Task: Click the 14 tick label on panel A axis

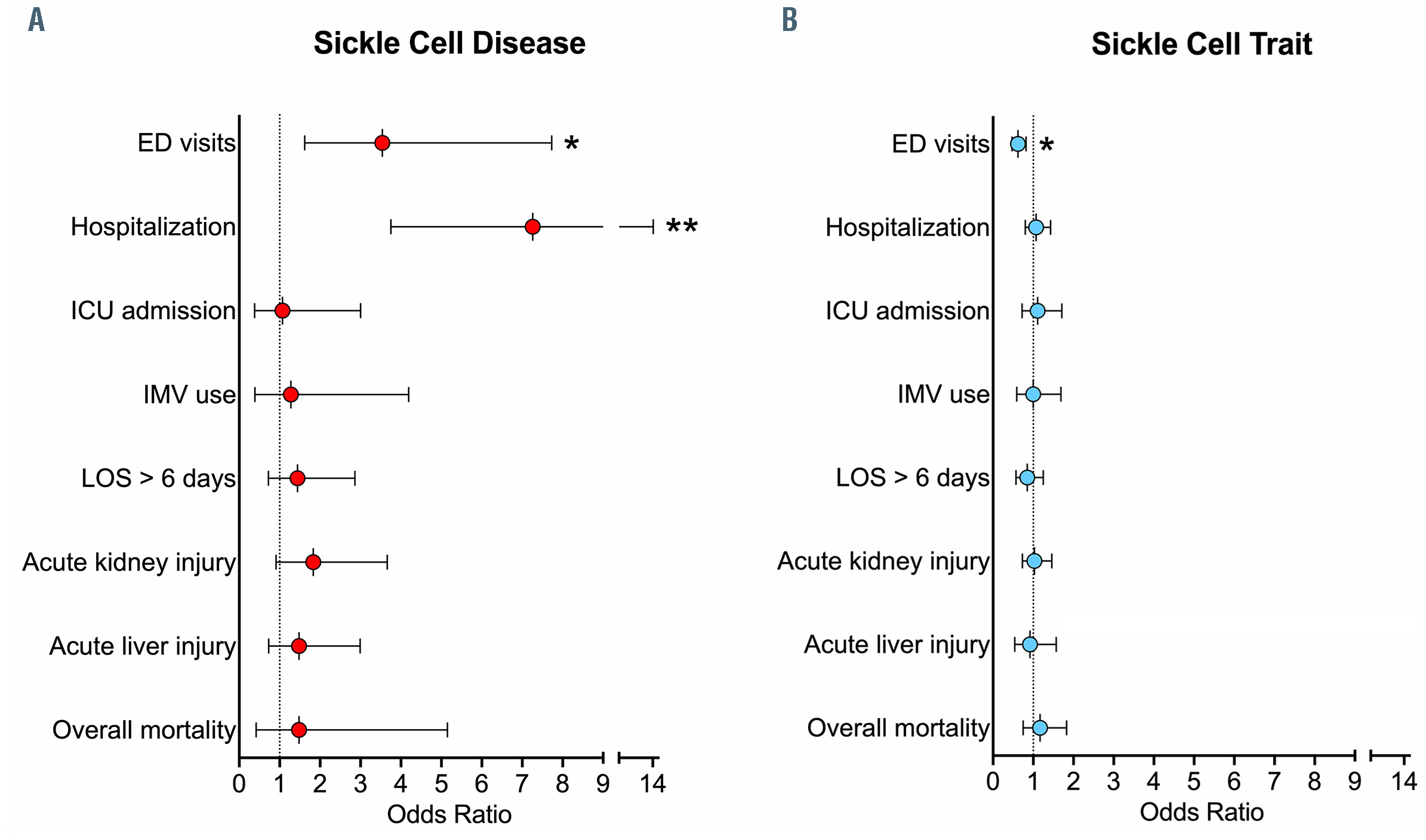Action: point(653,783)
